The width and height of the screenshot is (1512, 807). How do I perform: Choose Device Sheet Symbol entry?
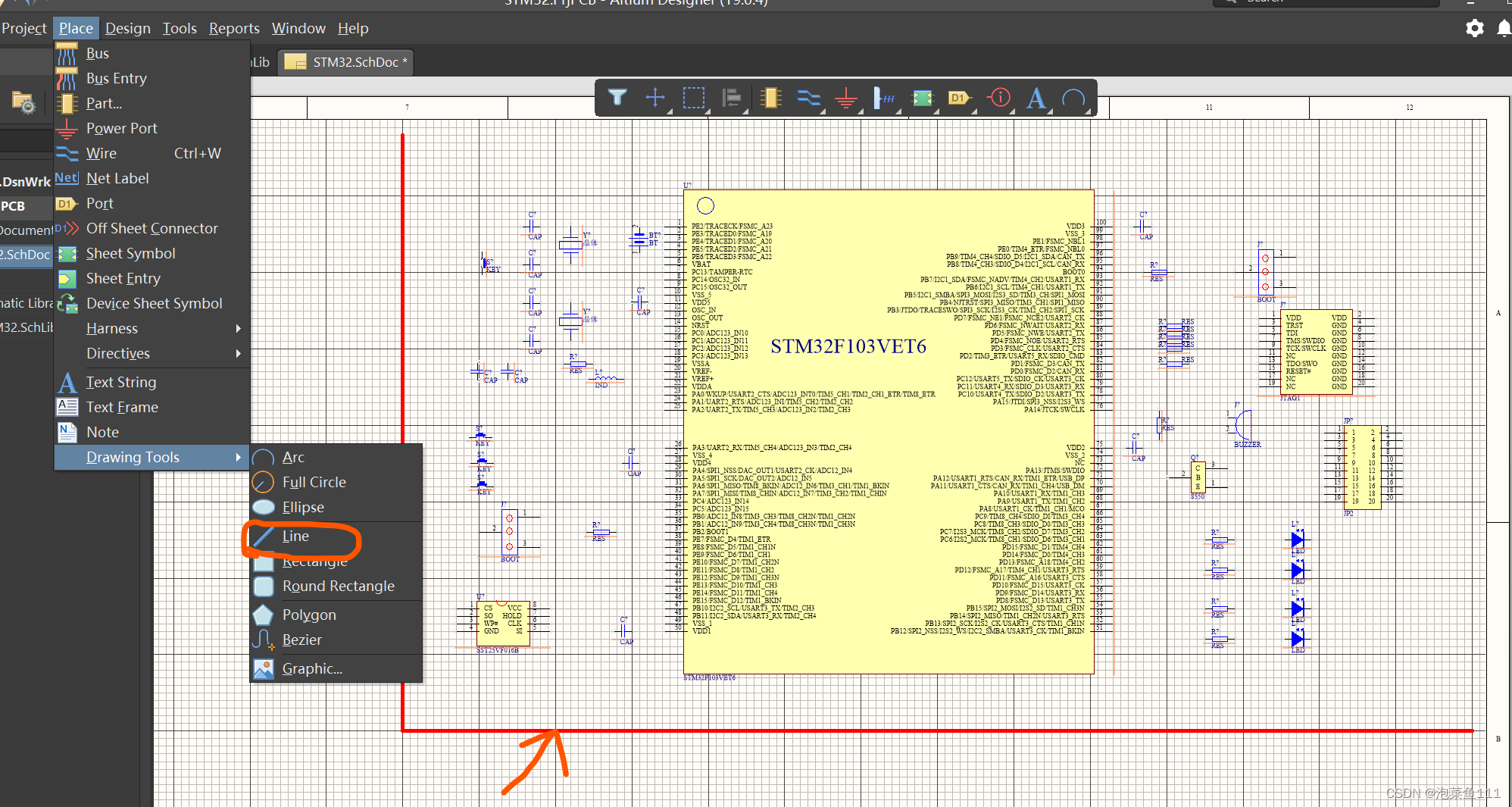[x=152, y=303]
